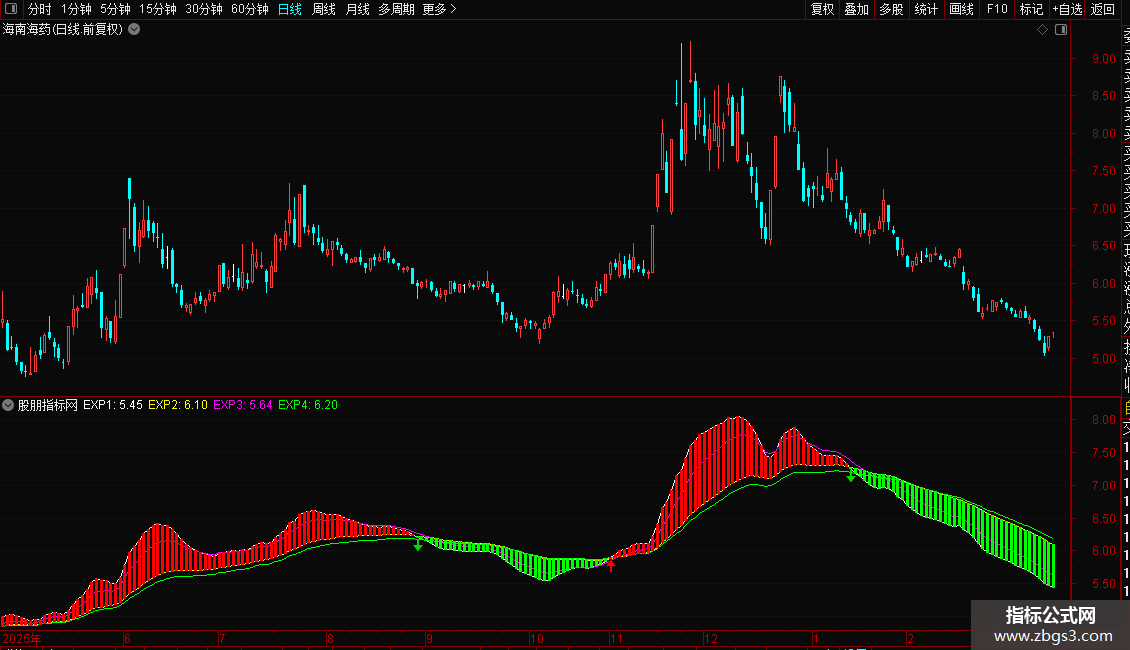Image resolution: width=1130 pixels, height=650 pixels.
Task: Click the month 6 time axis label
Action: point(128,638)
